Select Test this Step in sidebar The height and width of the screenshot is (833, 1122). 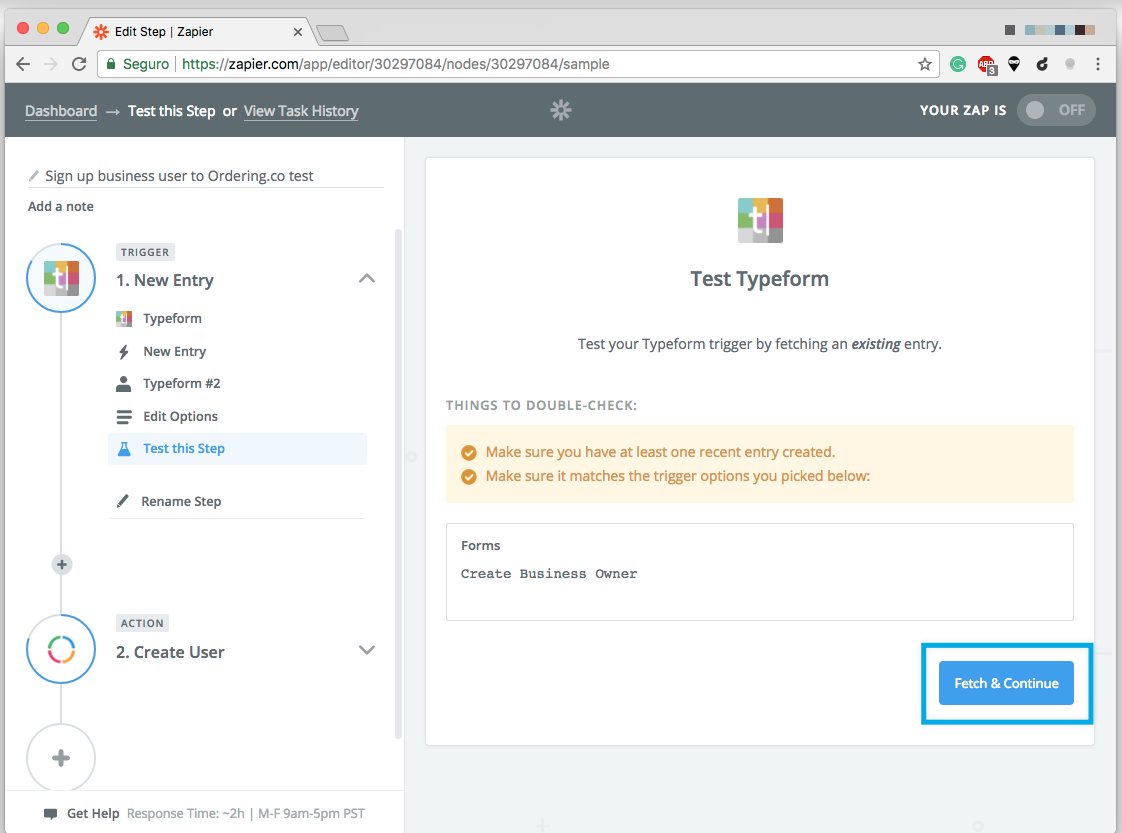pos(238,449)
